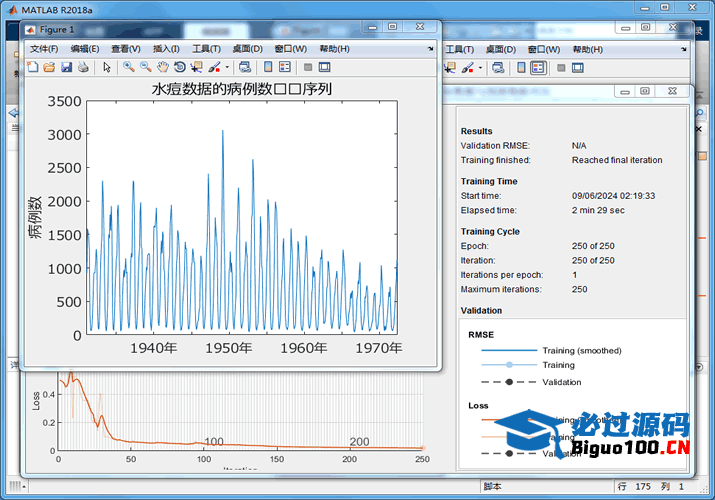Click the start time 09/06/2024 02:19:33
The height and width of the screenshot is (500, 715).
(613, 196)
